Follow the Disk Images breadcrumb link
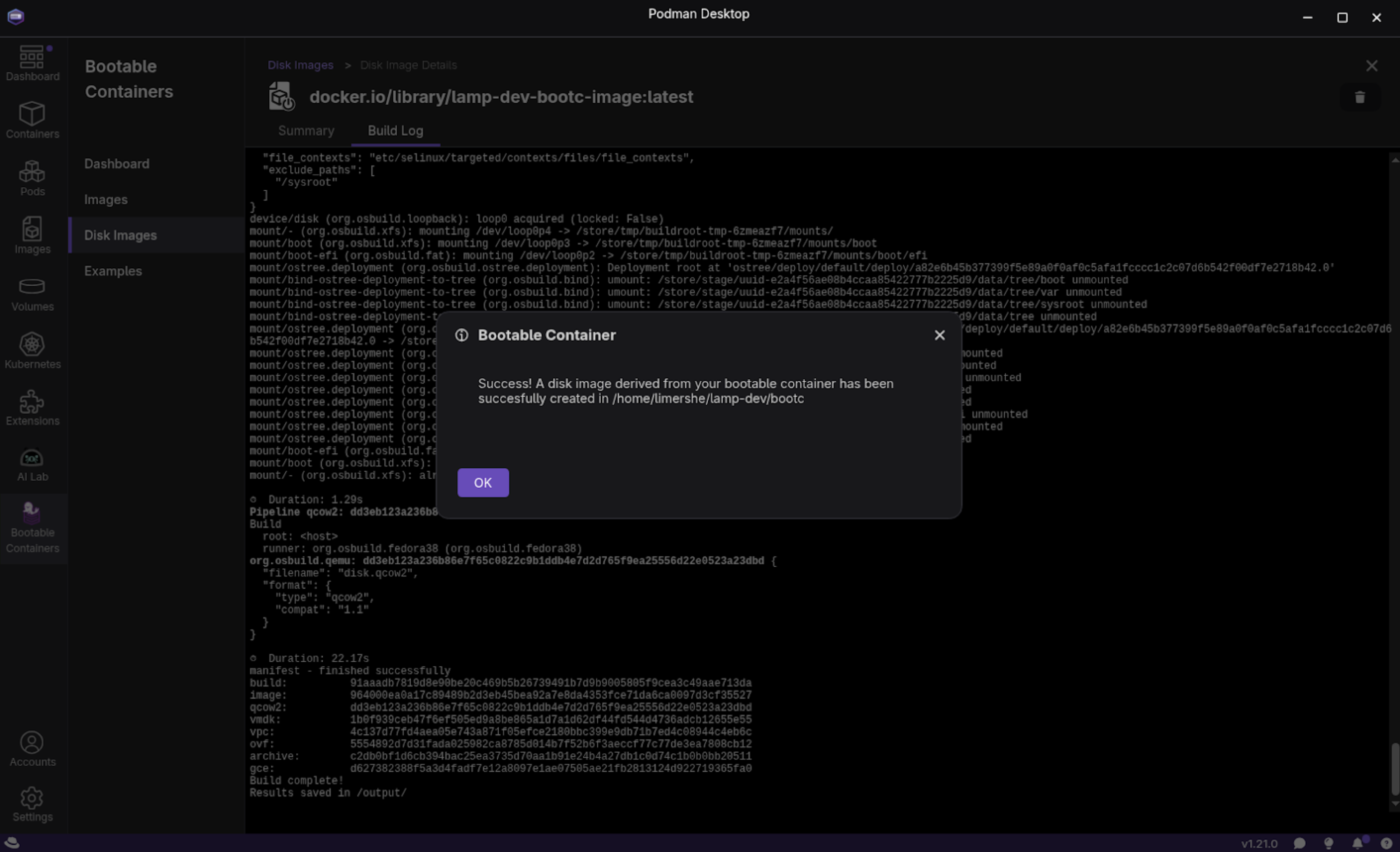This screenshot has height=852, width=1400. [300, 65]
